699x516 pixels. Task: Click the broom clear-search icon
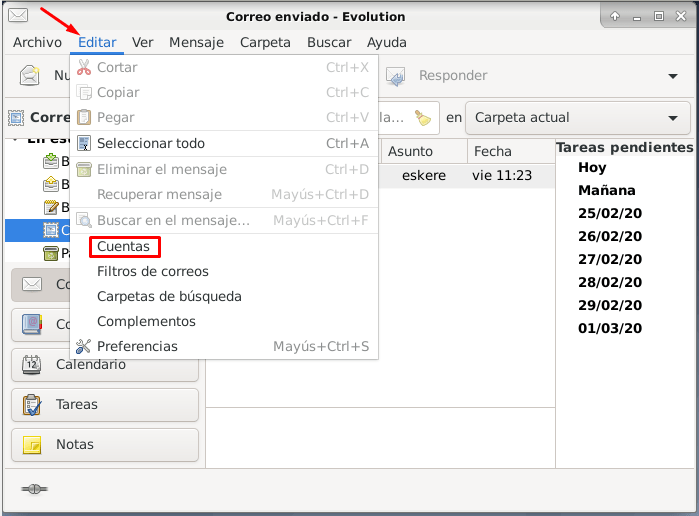423,118
